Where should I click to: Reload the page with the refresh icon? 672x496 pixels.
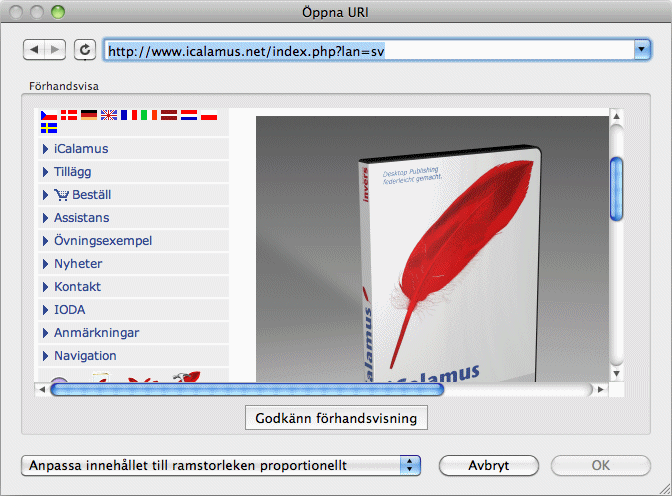pyautogui.click(x=85, y=50)
